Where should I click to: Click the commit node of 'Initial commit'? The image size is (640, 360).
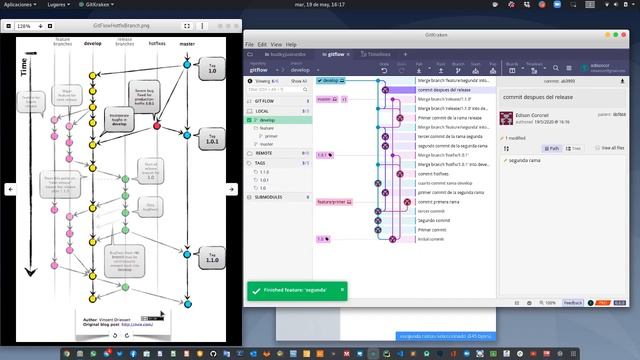click(393, 239)
